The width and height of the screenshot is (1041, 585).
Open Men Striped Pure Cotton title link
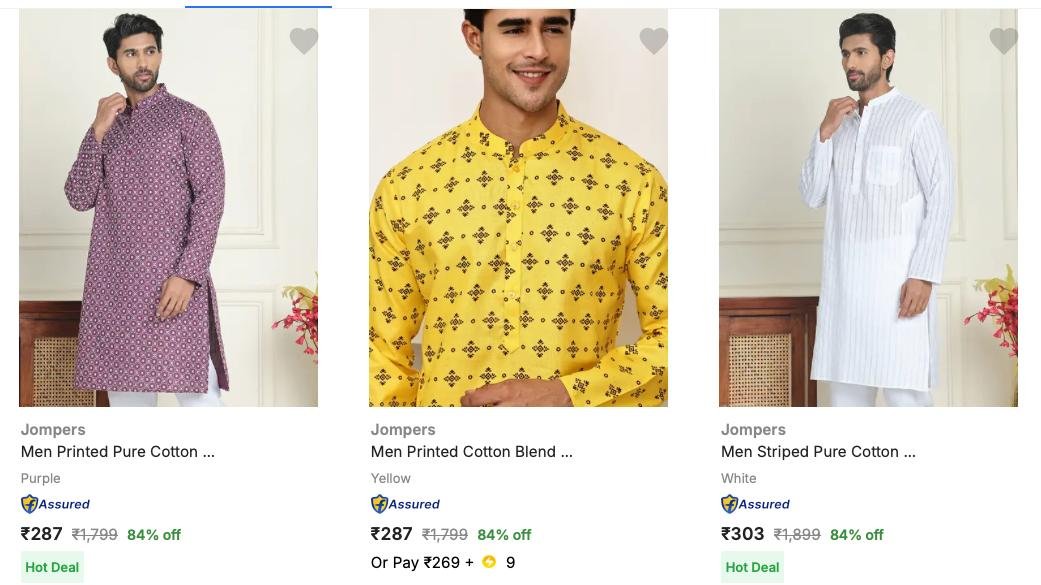(818, 452)
